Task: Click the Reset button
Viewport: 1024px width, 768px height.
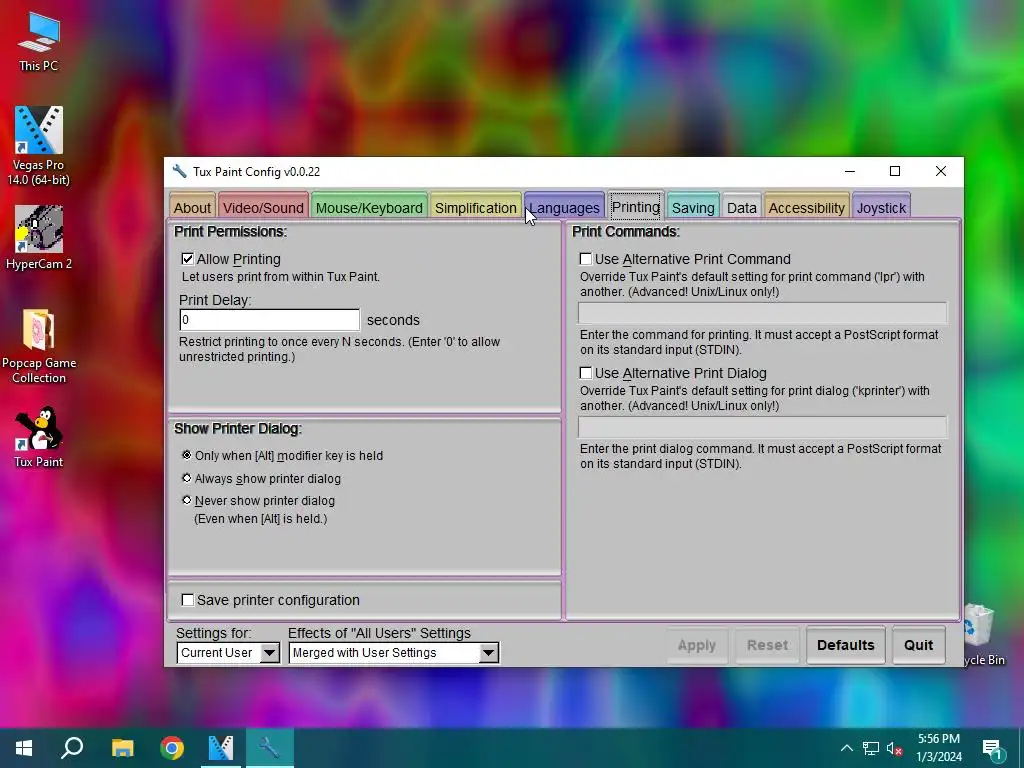Action: tap(767, 645)
